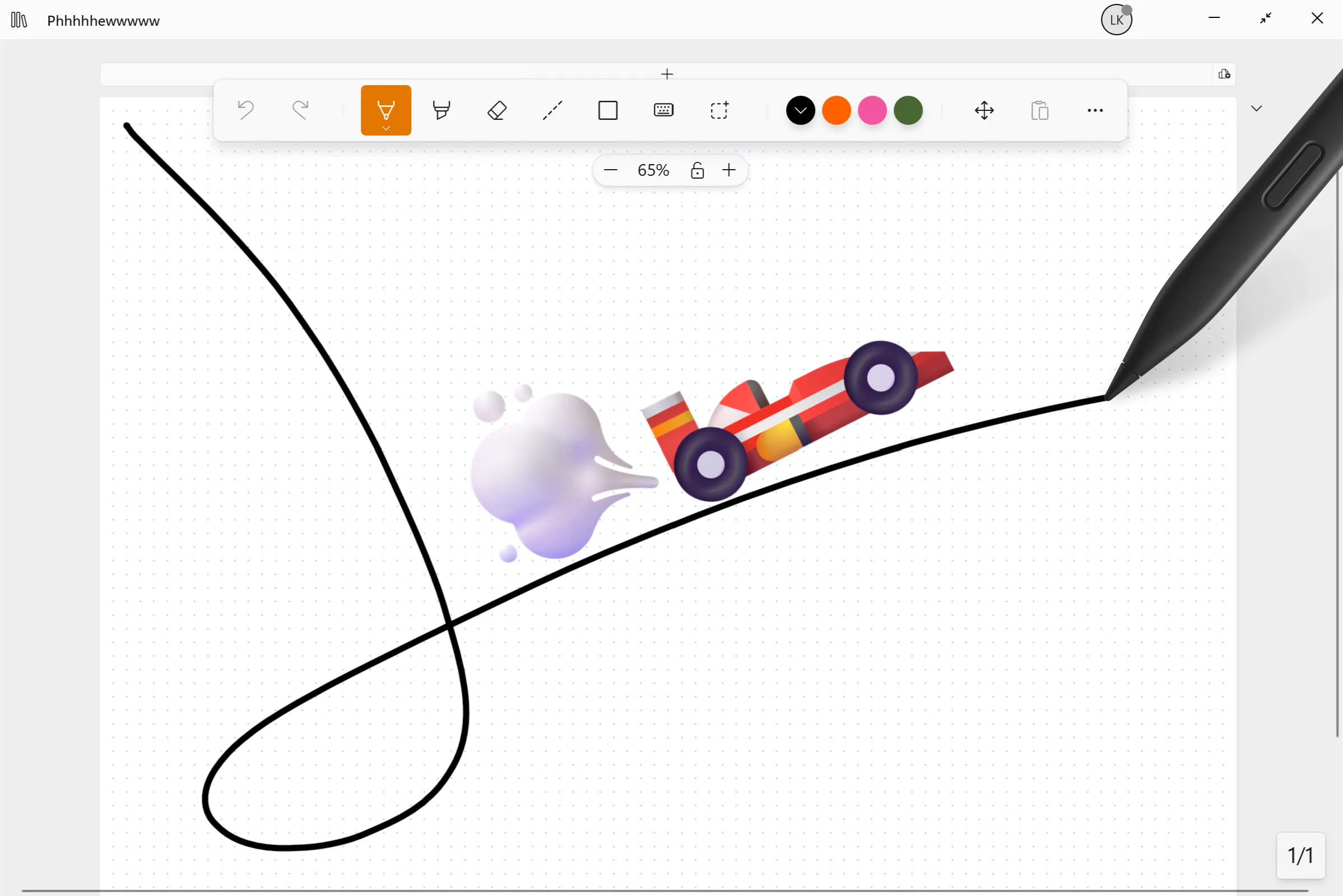Select the Shape rectangle tool

608,110
